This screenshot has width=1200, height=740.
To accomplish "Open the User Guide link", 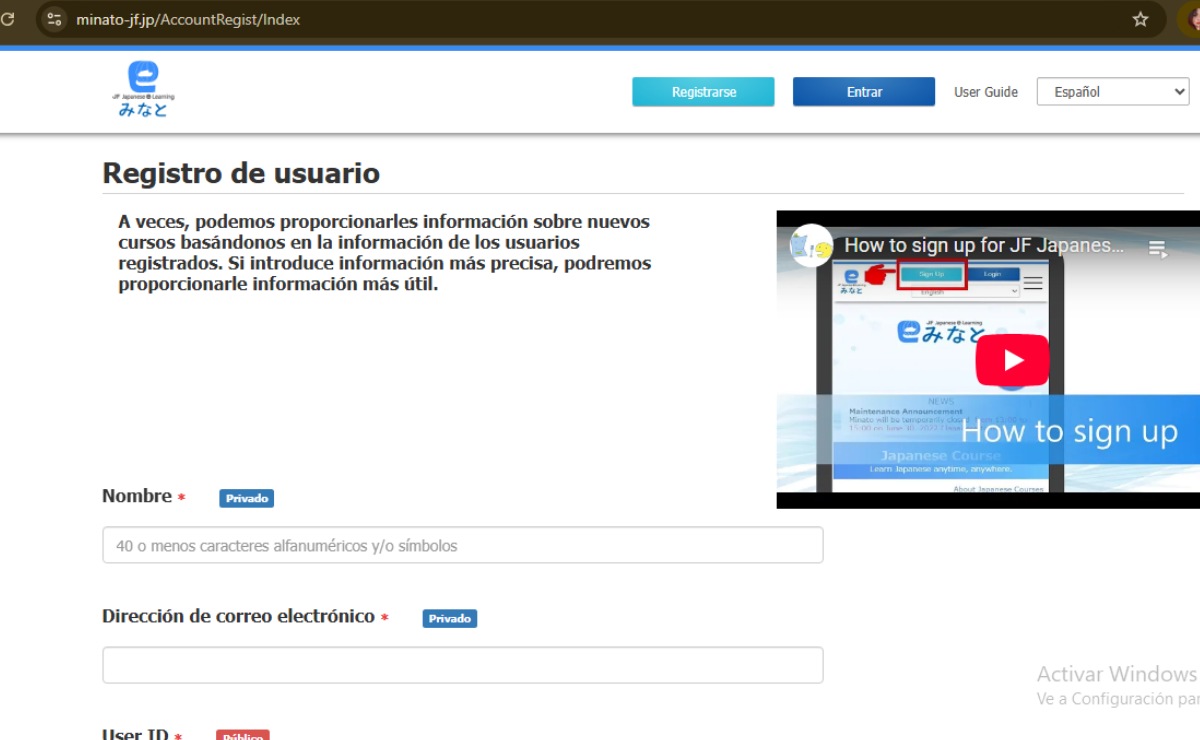I will coord(985,91).
